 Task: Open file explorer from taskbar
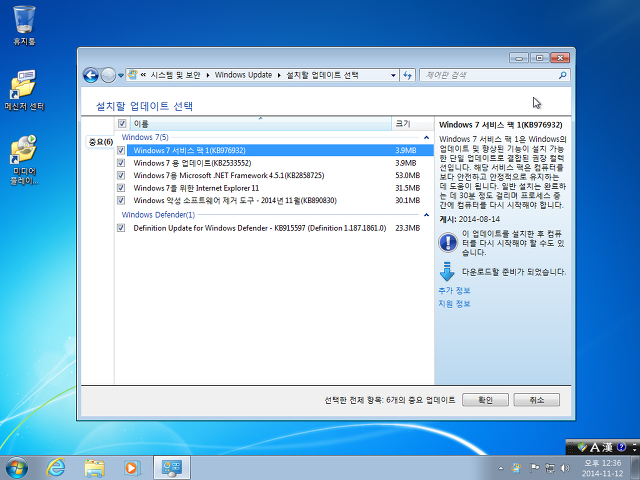[x=94, y=468]
